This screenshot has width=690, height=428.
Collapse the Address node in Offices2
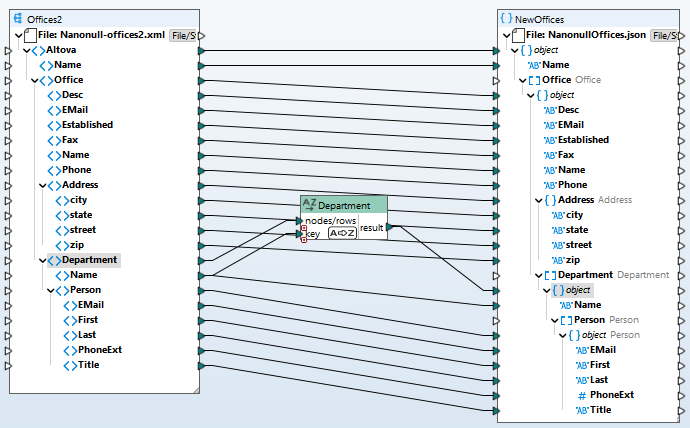point(42,185)
